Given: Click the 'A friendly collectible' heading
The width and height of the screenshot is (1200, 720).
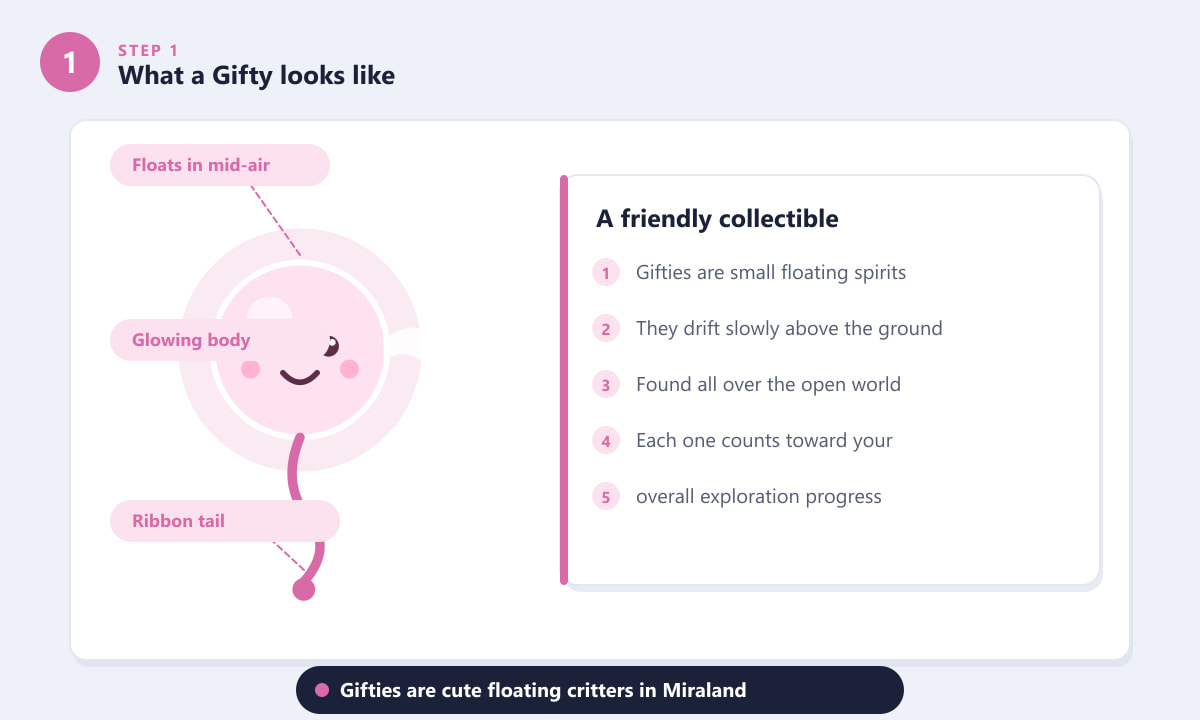Looking at the screenshot, I should (x=717, y=219).
